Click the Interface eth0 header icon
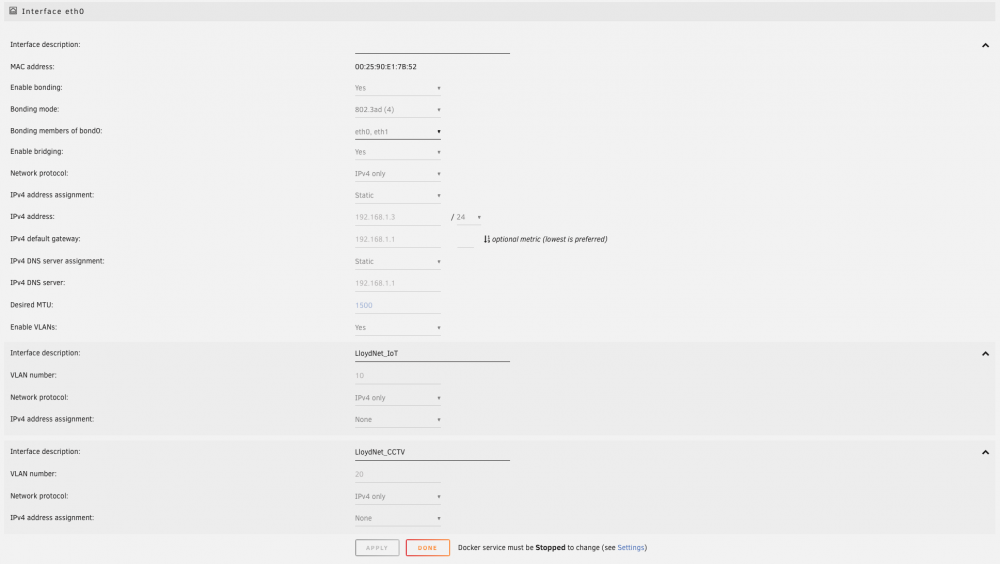The height and width of the screenshot is (564, 1000). click(x=13, y=11)
